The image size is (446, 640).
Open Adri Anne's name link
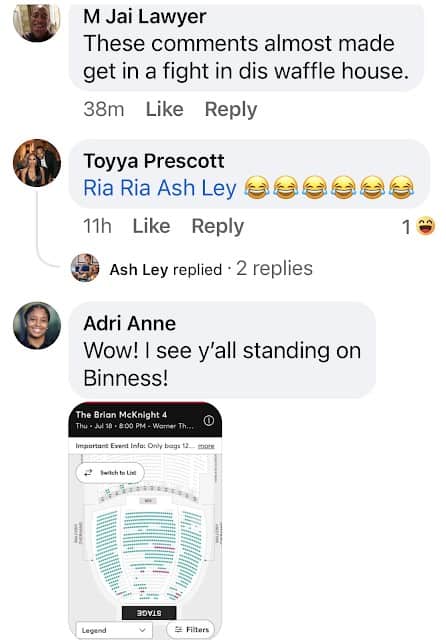[x=129, y=324]
